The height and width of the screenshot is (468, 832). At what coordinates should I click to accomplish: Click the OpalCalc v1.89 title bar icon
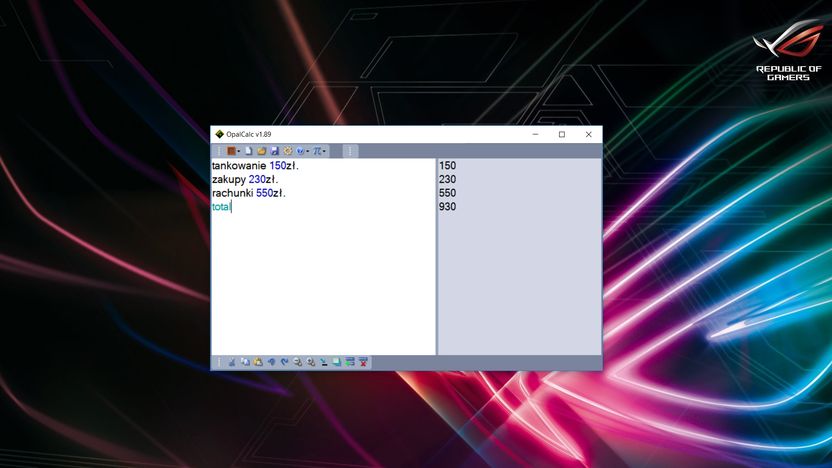(219, 134)
